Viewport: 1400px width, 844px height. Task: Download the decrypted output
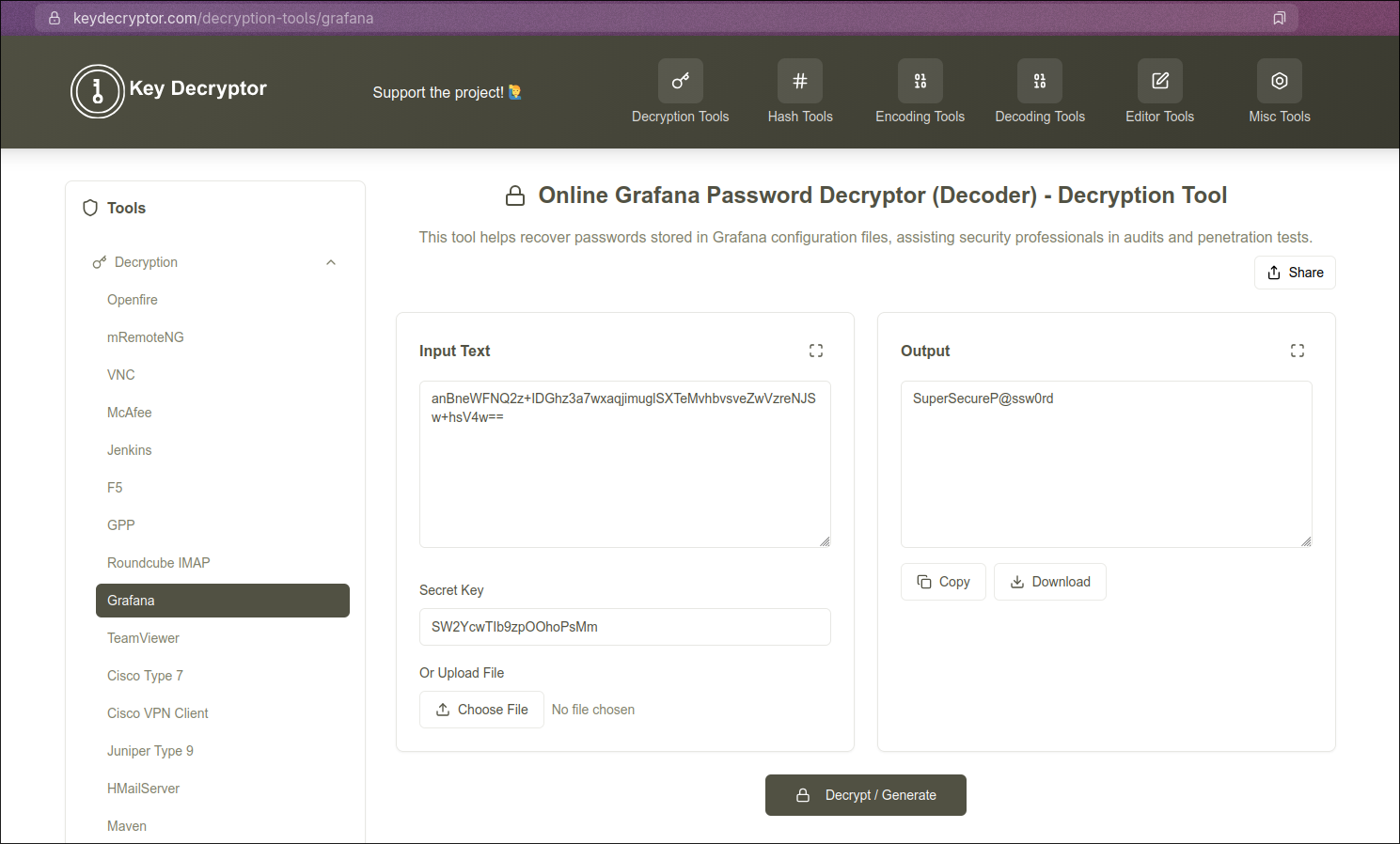(x=1049, y=582)
